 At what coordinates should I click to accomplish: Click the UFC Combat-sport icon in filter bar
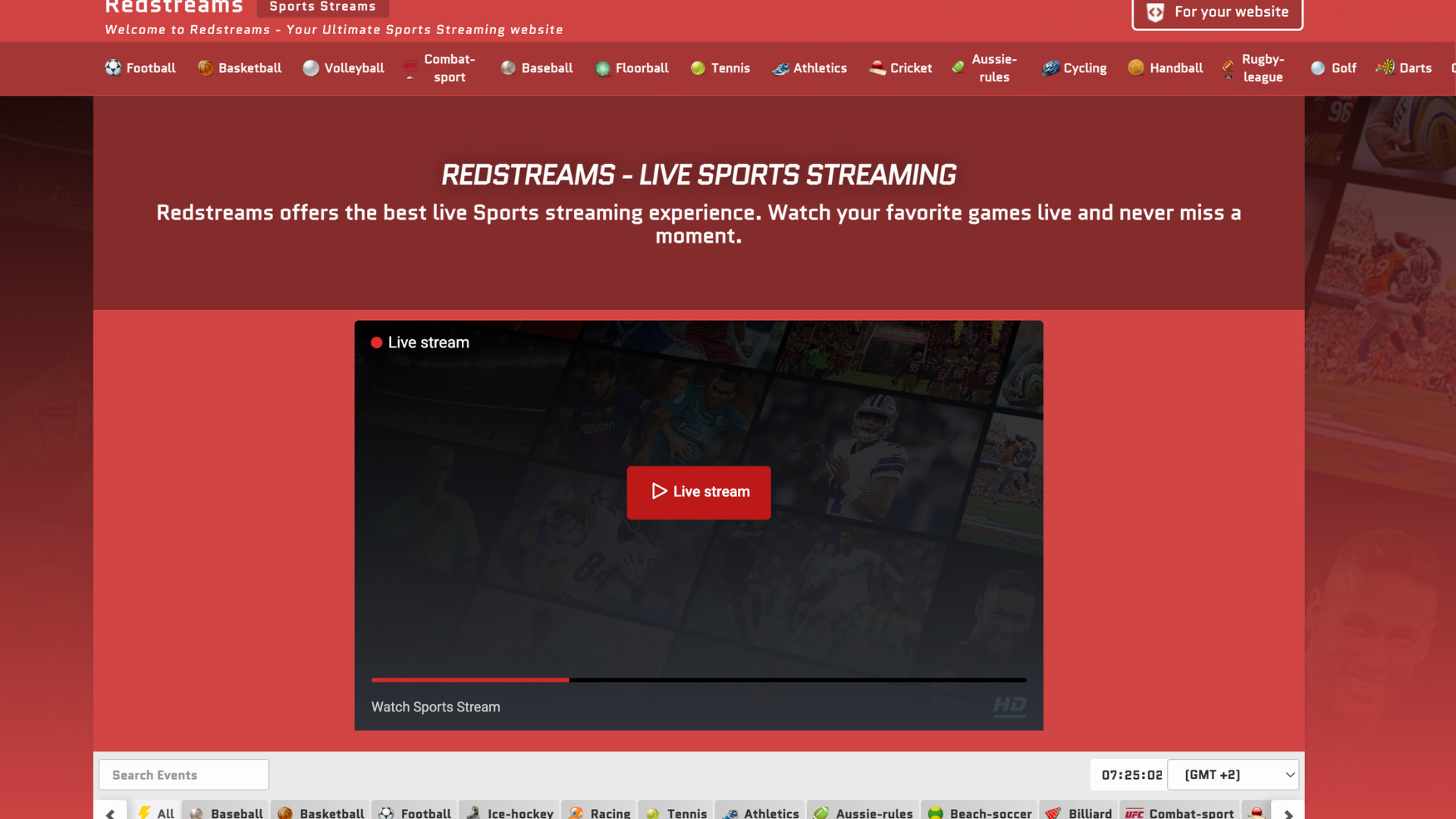[x=1133, y=812]
